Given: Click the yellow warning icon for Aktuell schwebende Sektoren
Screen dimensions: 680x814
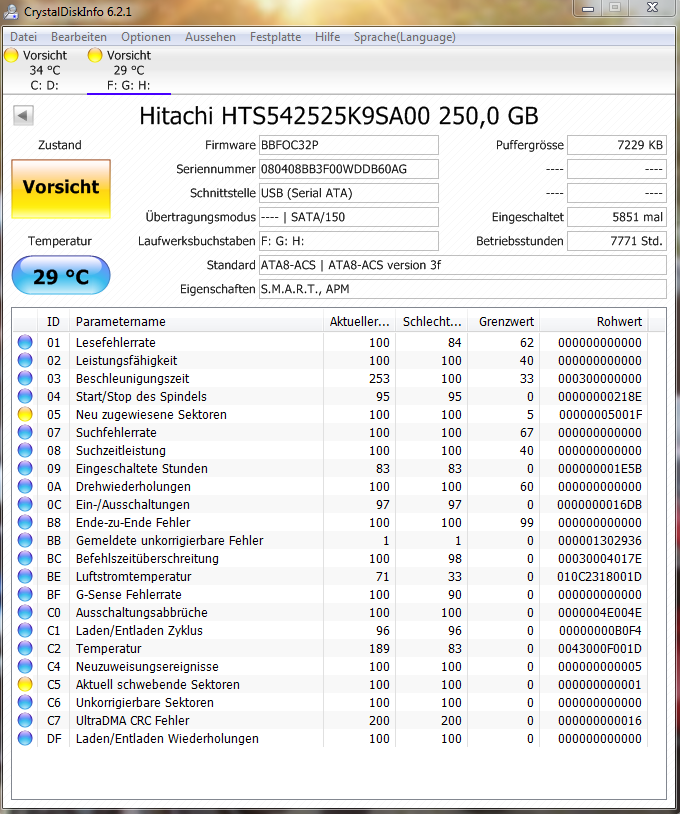Looking at the screenshot, I should tap(25, 684).
